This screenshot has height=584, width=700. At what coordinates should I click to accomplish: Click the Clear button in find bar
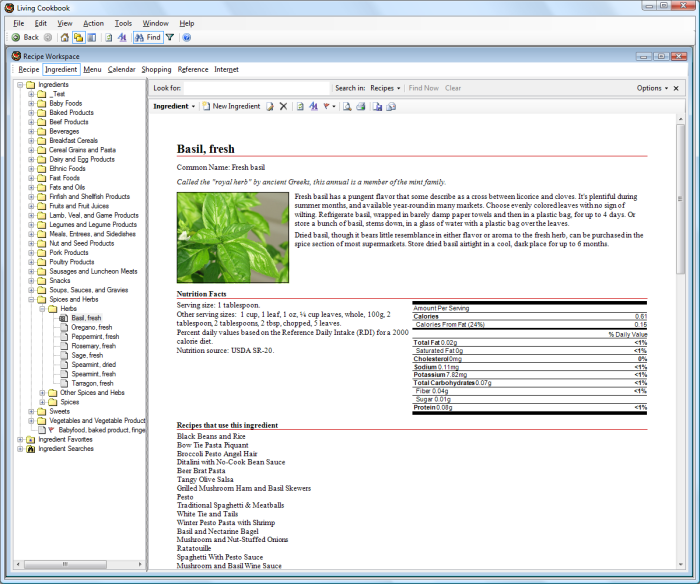pos(453,88)
